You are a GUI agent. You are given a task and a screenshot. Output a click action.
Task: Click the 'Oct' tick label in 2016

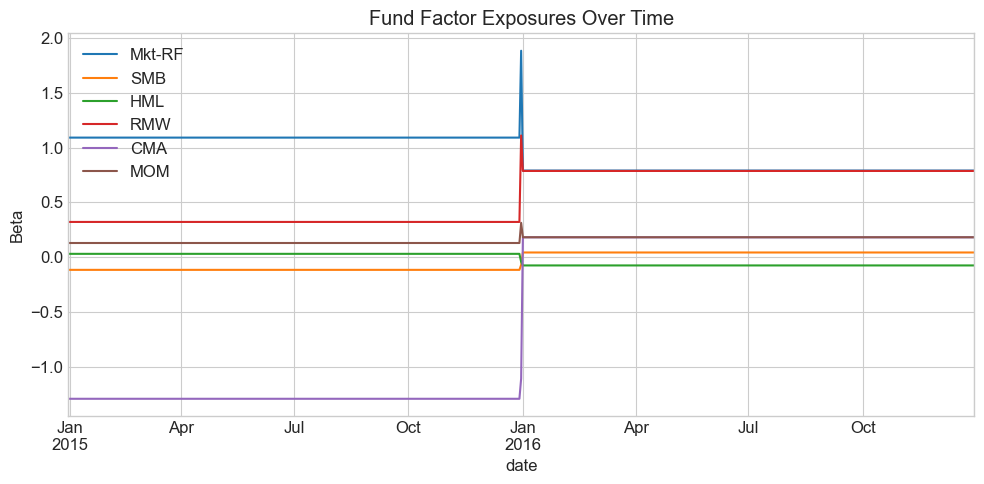pyautogui.click(x=862, y=428)
